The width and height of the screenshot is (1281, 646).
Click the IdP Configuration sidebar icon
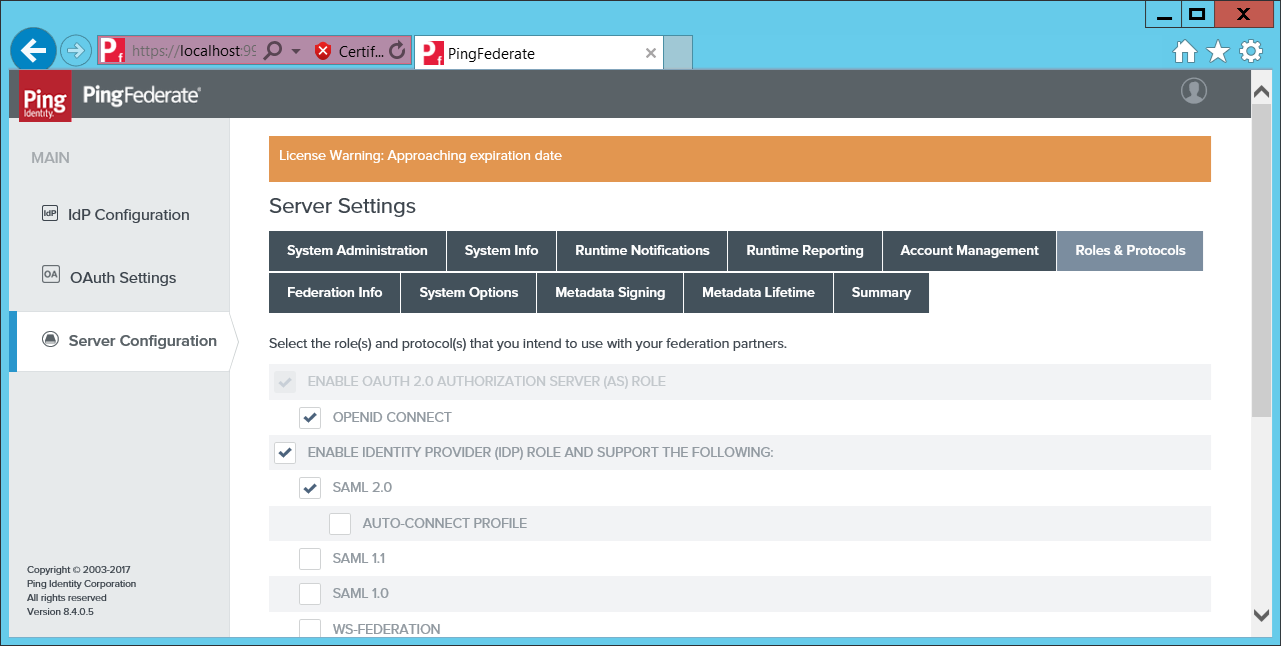click(x=50, y=213)
